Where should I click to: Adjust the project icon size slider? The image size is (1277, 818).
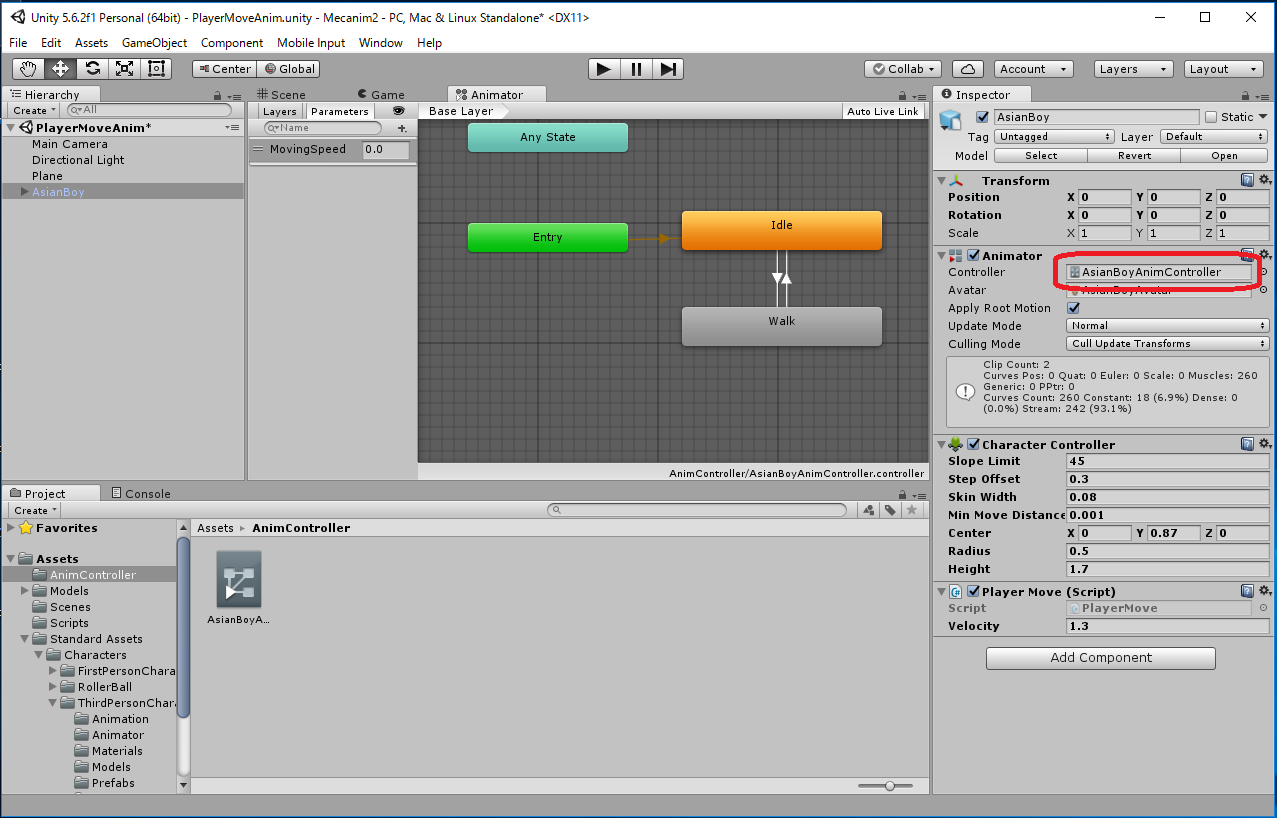click(890, 786)
